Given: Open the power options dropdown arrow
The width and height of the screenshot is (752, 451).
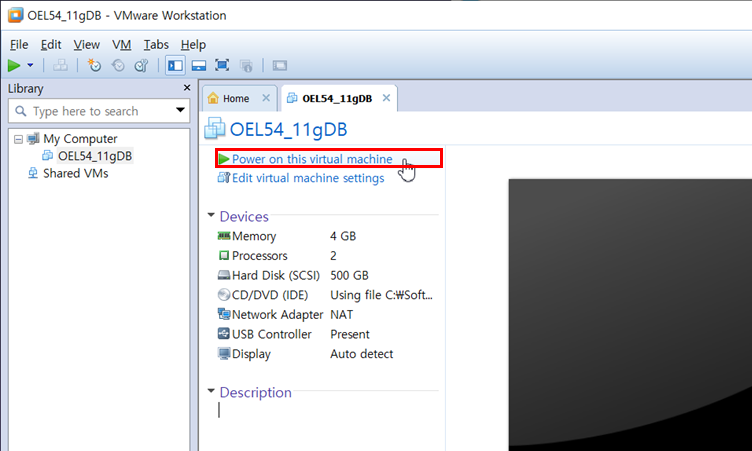Looking at the screenshot, I should point(30,65).
